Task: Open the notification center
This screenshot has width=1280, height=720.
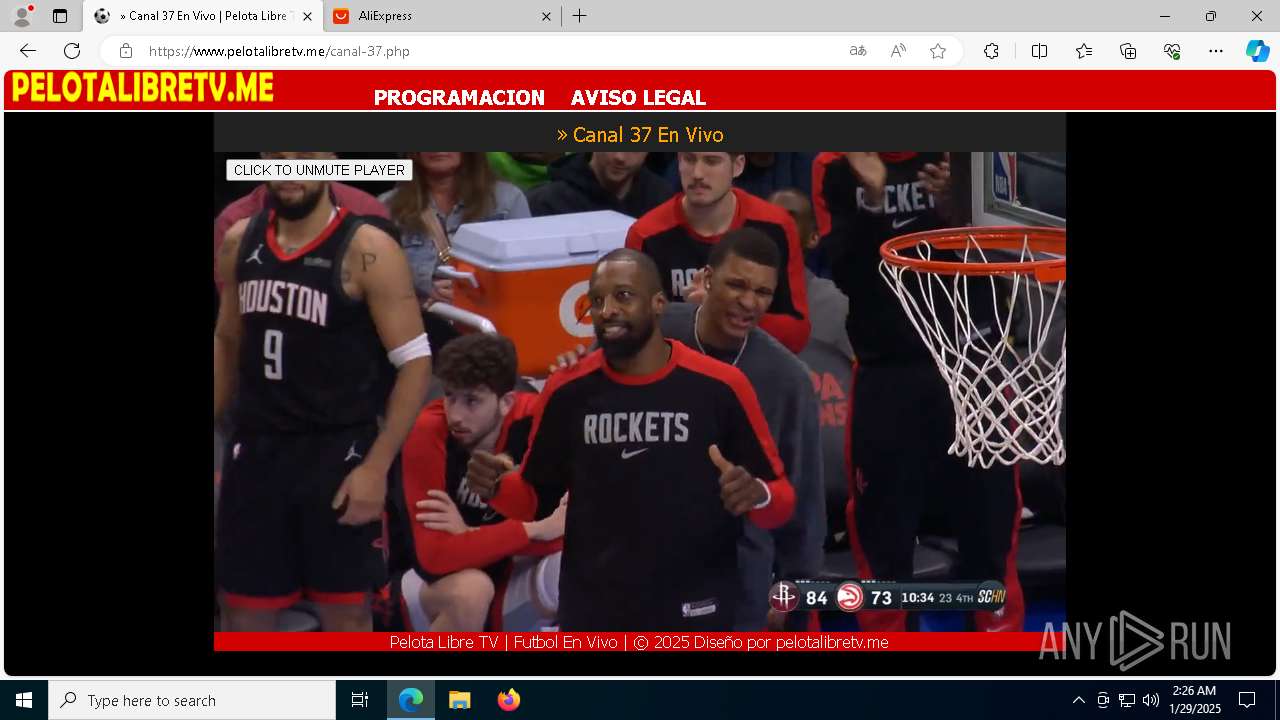Action: point(1247,700)
